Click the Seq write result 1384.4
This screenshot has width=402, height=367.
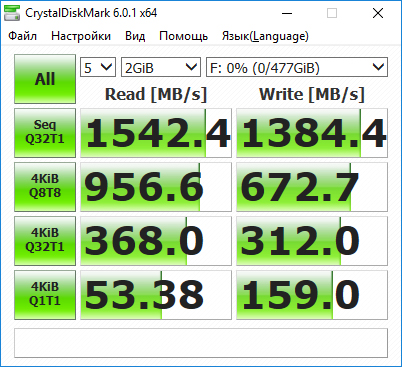coord(312,133)
